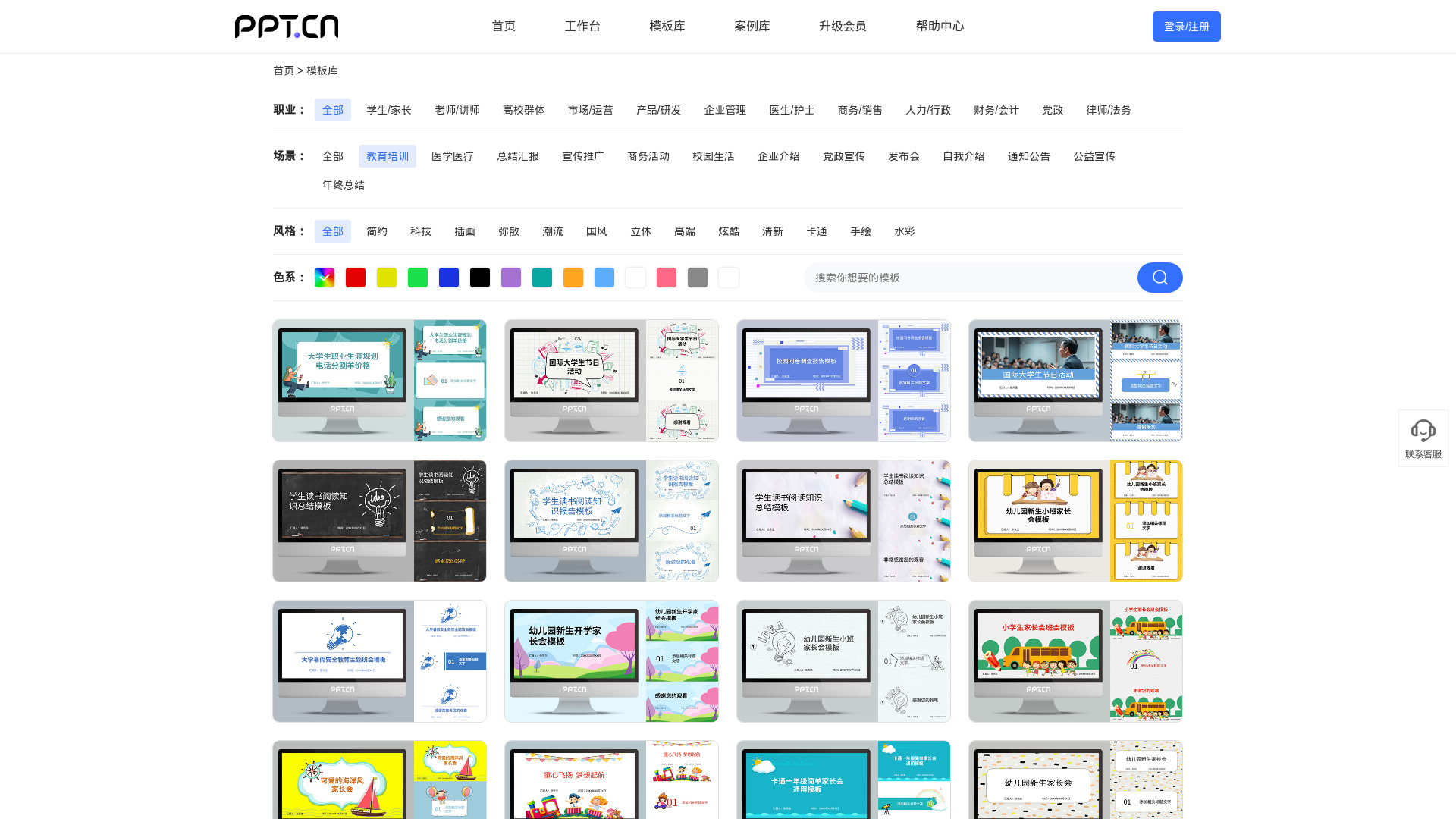Click the PPT.CN logo
The height and width of the screenshot is (819, 1456).
coord(287,27)
